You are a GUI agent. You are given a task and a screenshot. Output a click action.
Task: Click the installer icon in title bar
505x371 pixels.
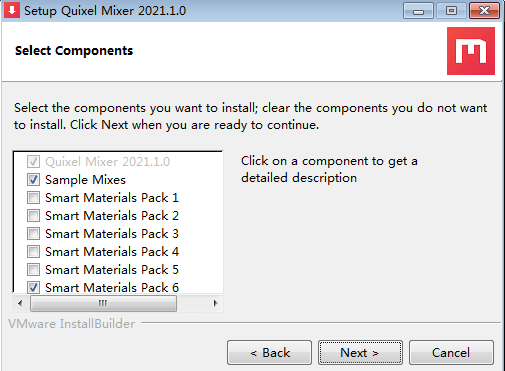tap(12, 10)
